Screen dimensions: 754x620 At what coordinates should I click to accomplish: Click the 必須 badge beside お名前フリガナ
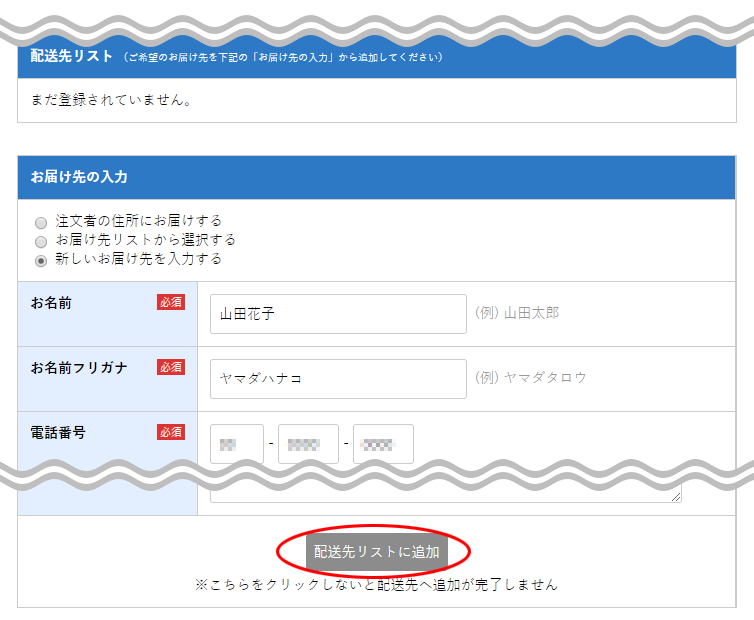(x=171, y=367)
